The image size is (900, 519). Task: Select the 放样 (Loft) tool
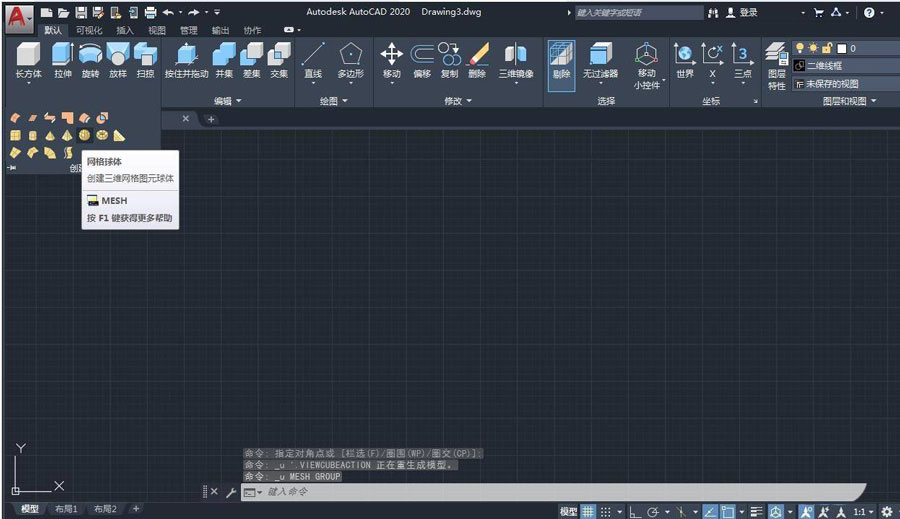pos(118,60)
